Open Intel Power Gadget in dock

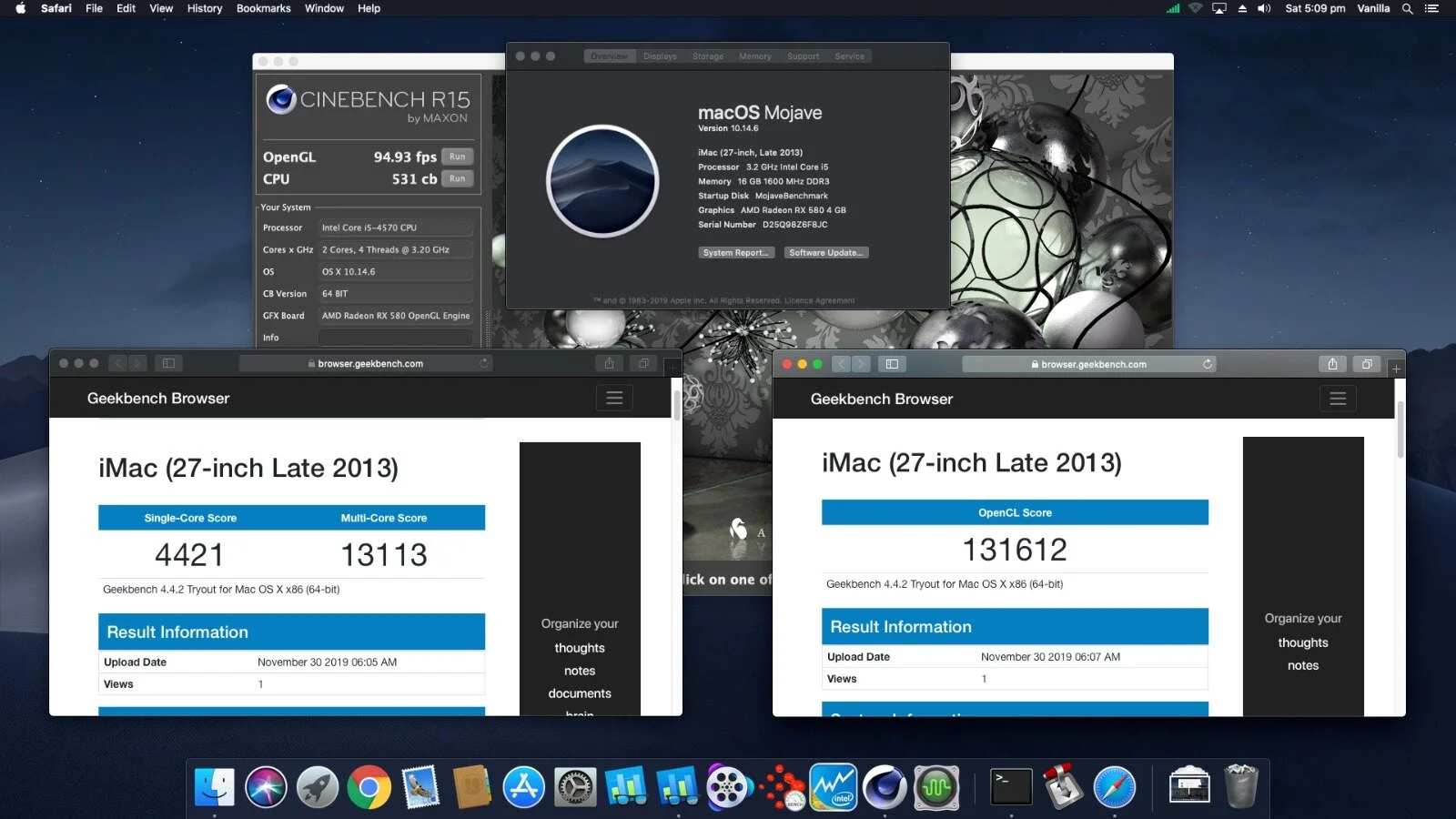pyautogui.click(x=834, y=787)
